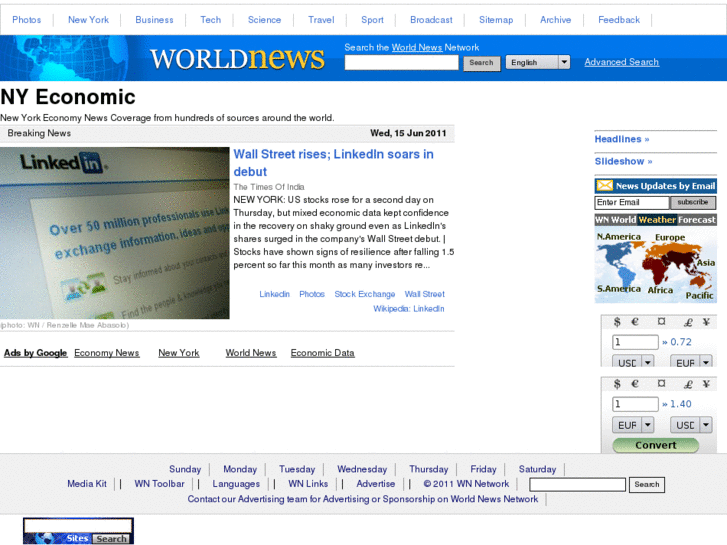Click the Ads by Google label

(36, 353)
